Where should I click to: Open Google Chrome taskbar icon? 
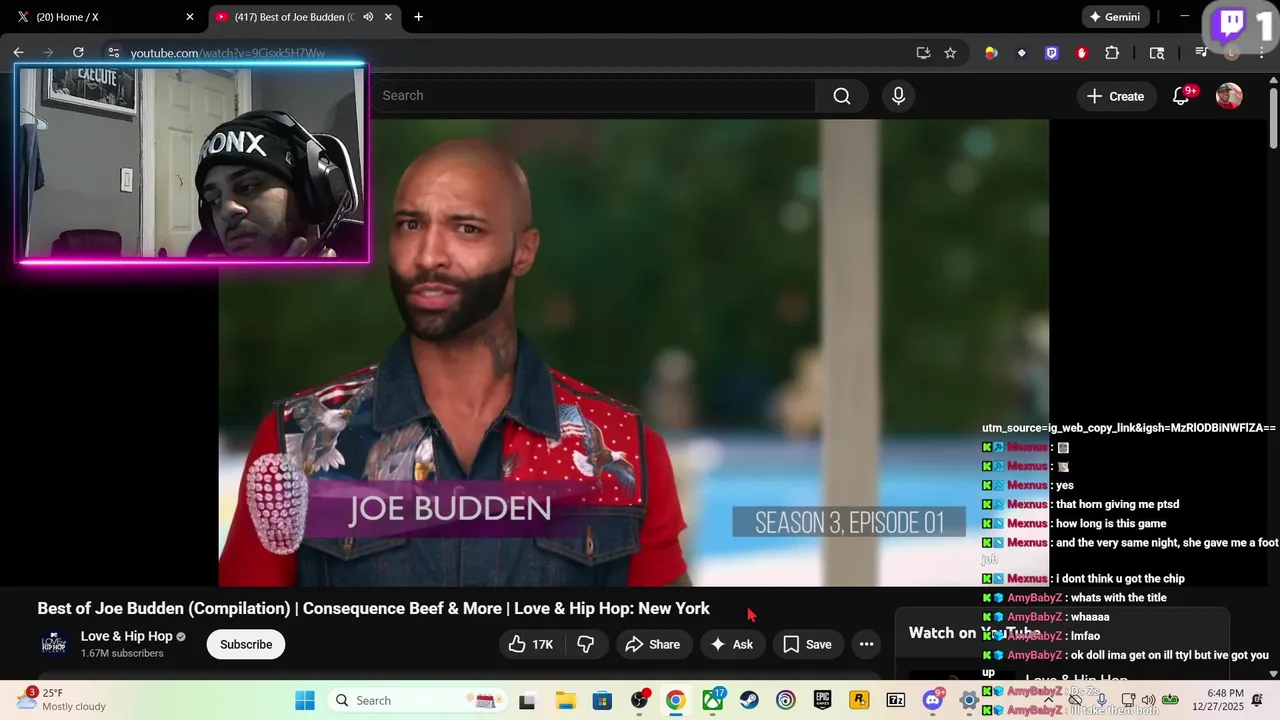676,700
